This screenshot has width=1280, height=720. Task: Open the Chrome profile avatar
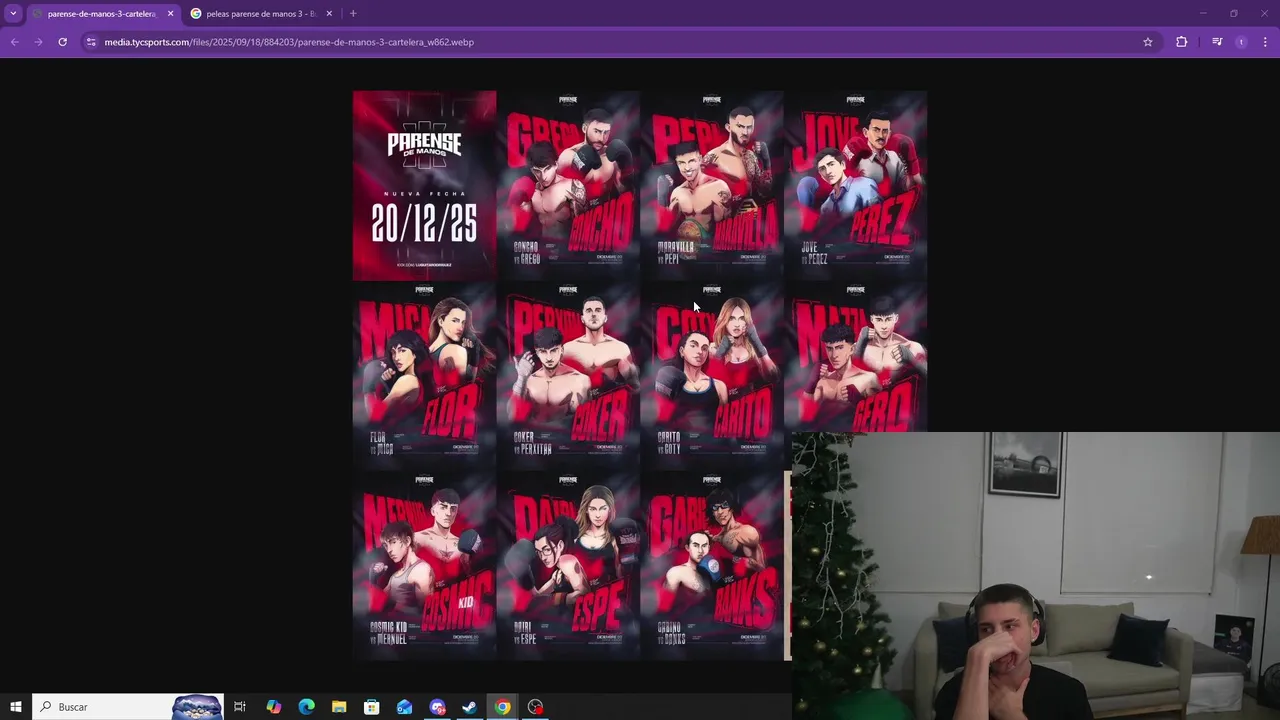point(1241,42)
